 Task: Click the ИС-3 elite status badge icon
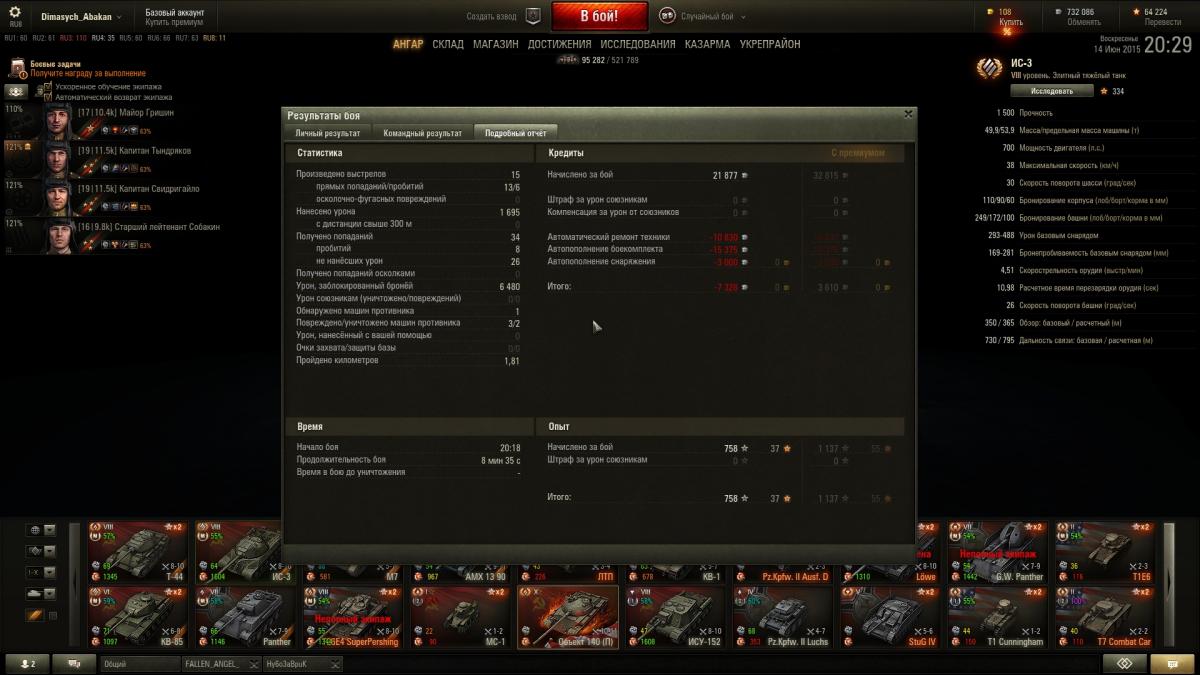coord(989,68)
